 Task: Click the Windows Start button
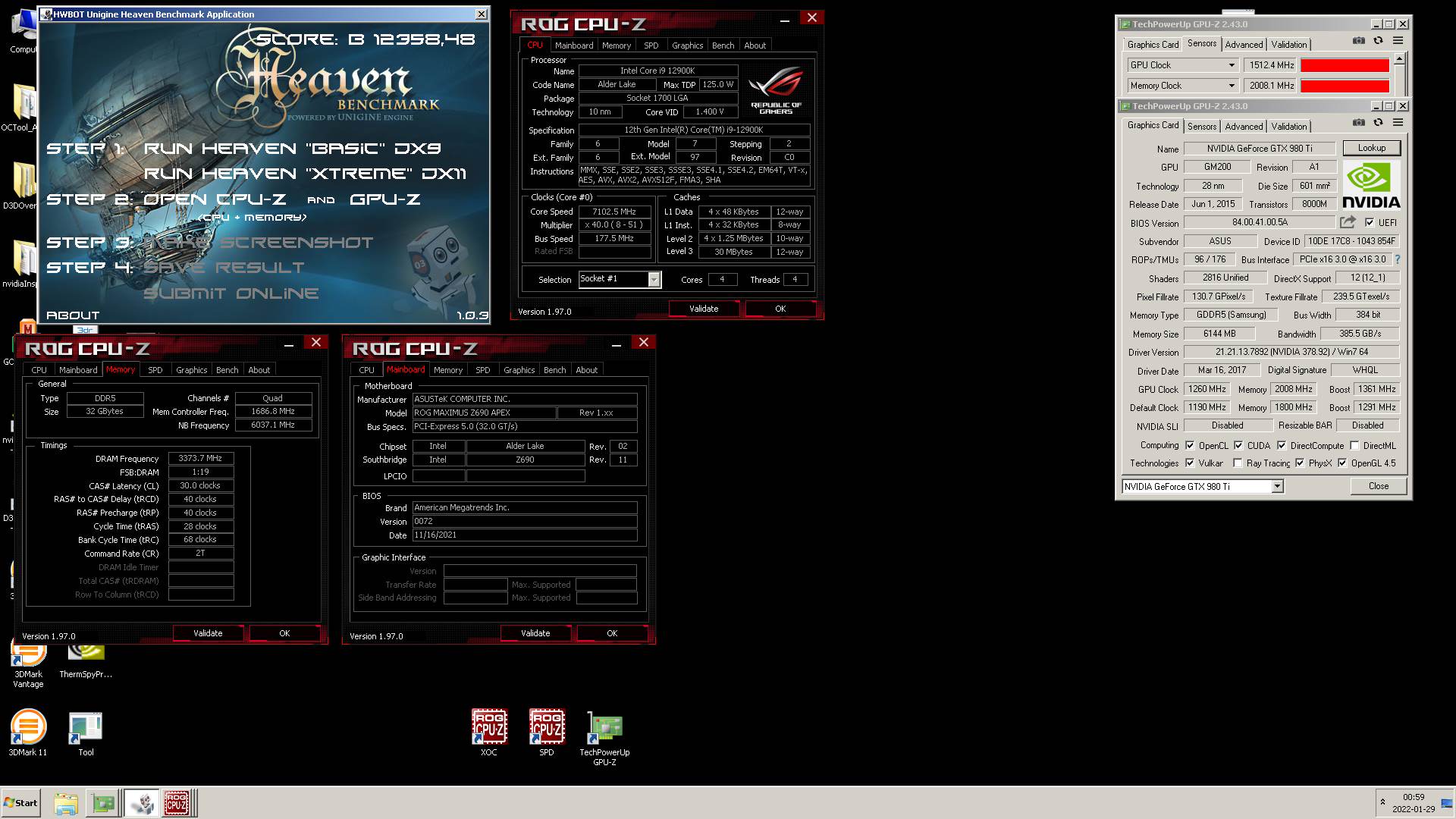(20, 803)
